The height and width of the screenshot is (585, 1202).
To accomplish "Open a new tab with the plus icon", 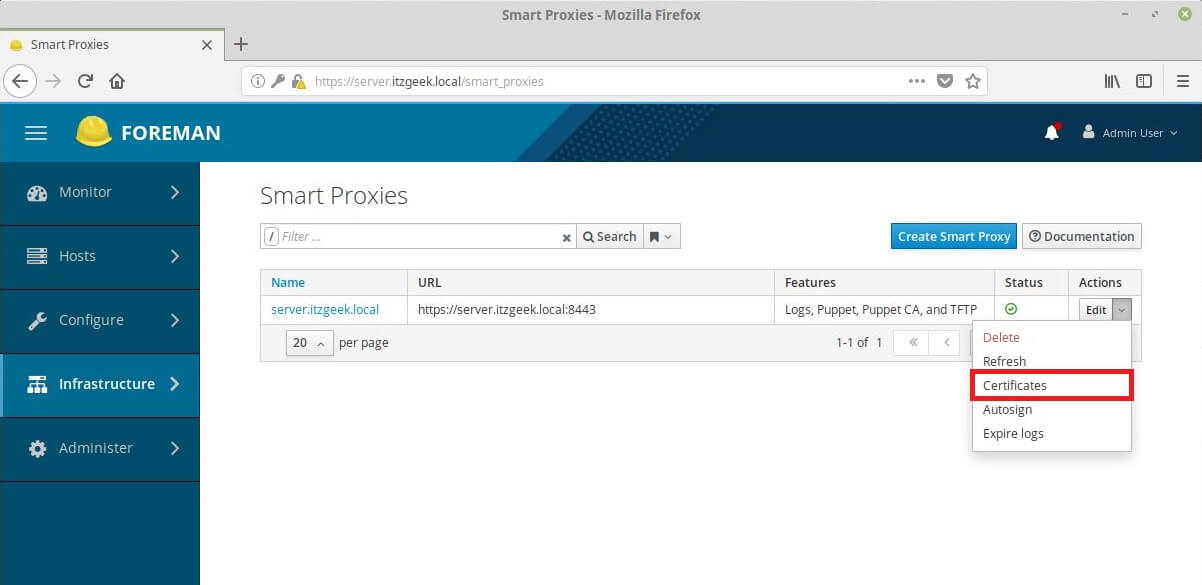I will point(240,44).
